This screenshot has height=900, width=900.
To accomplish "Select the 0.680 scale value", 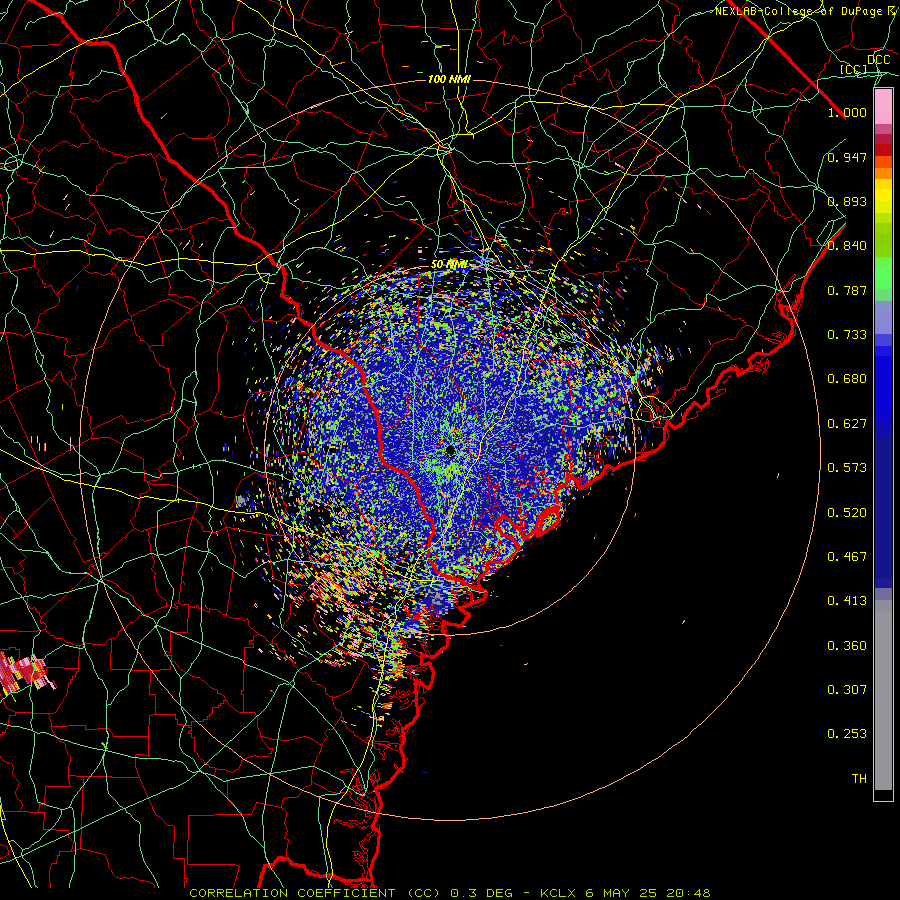I will pos(847,379).
